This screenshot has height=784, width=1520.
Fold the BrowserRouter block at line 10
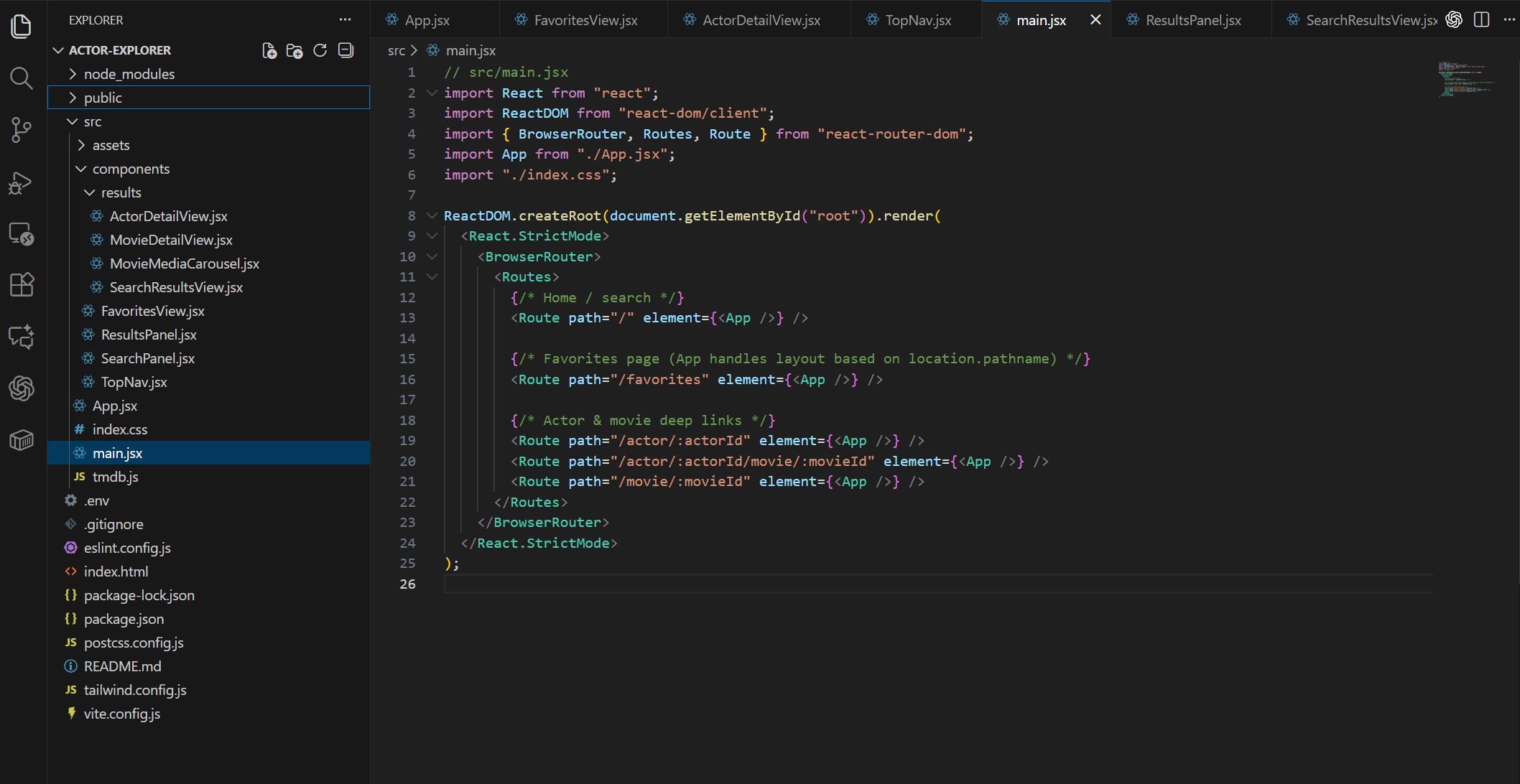click(x=432, y=256)
